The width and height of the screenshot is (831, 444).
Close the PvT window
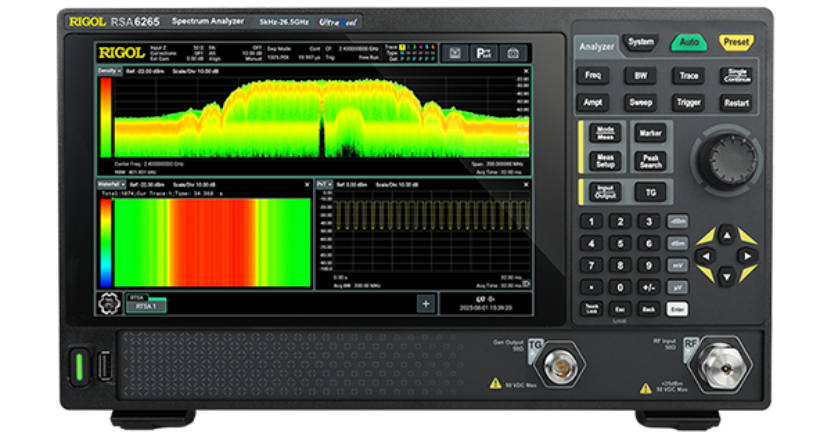(x=526, y=184)
